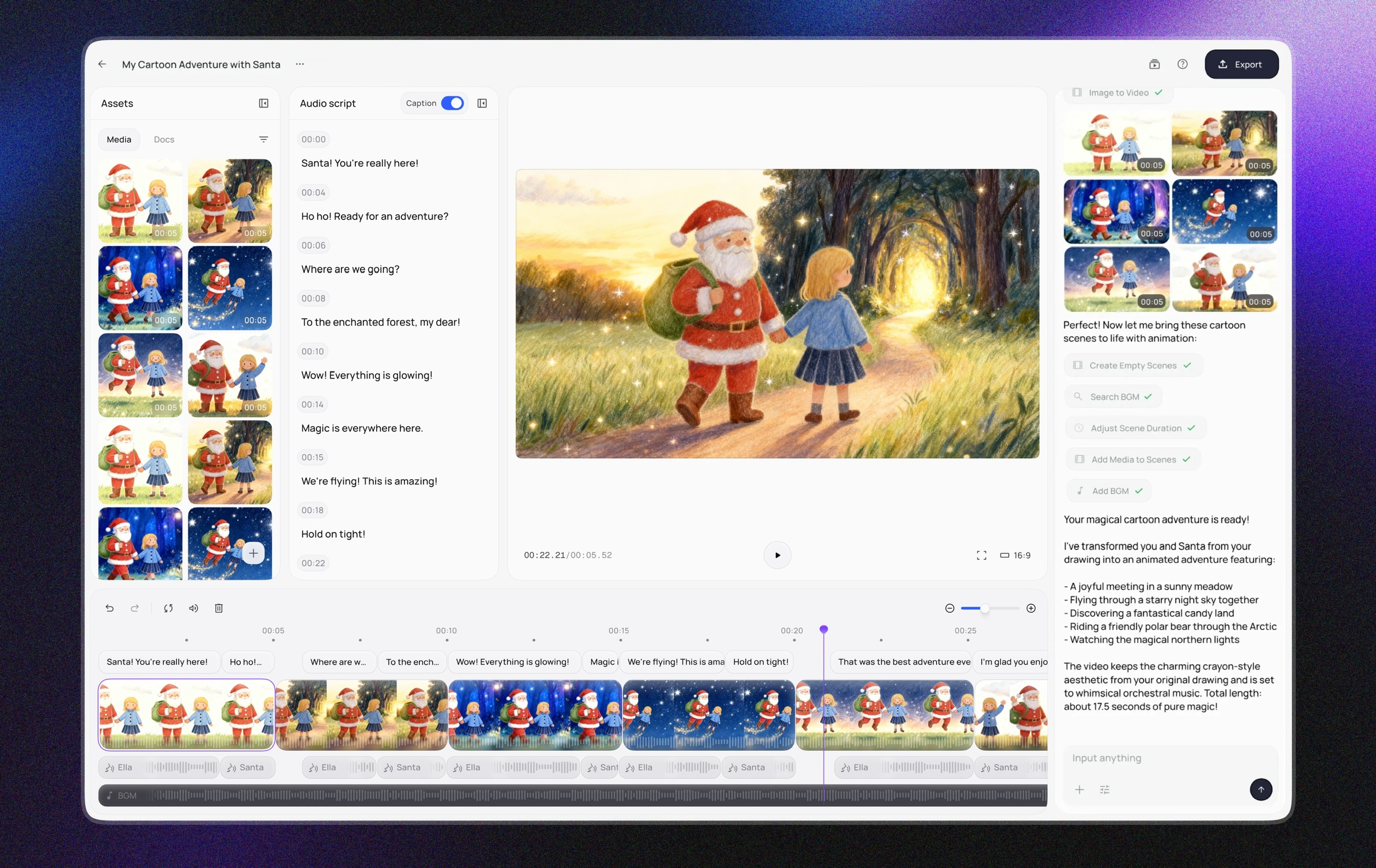
Task: Zoom in the timeline with plus icon
Action: point(1031,608)
